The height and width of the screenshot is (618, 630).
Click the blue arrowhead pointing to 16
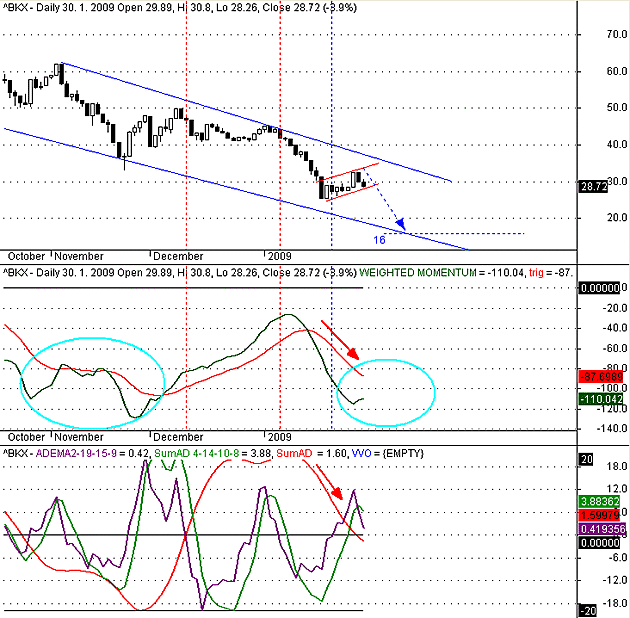point(401,225)
